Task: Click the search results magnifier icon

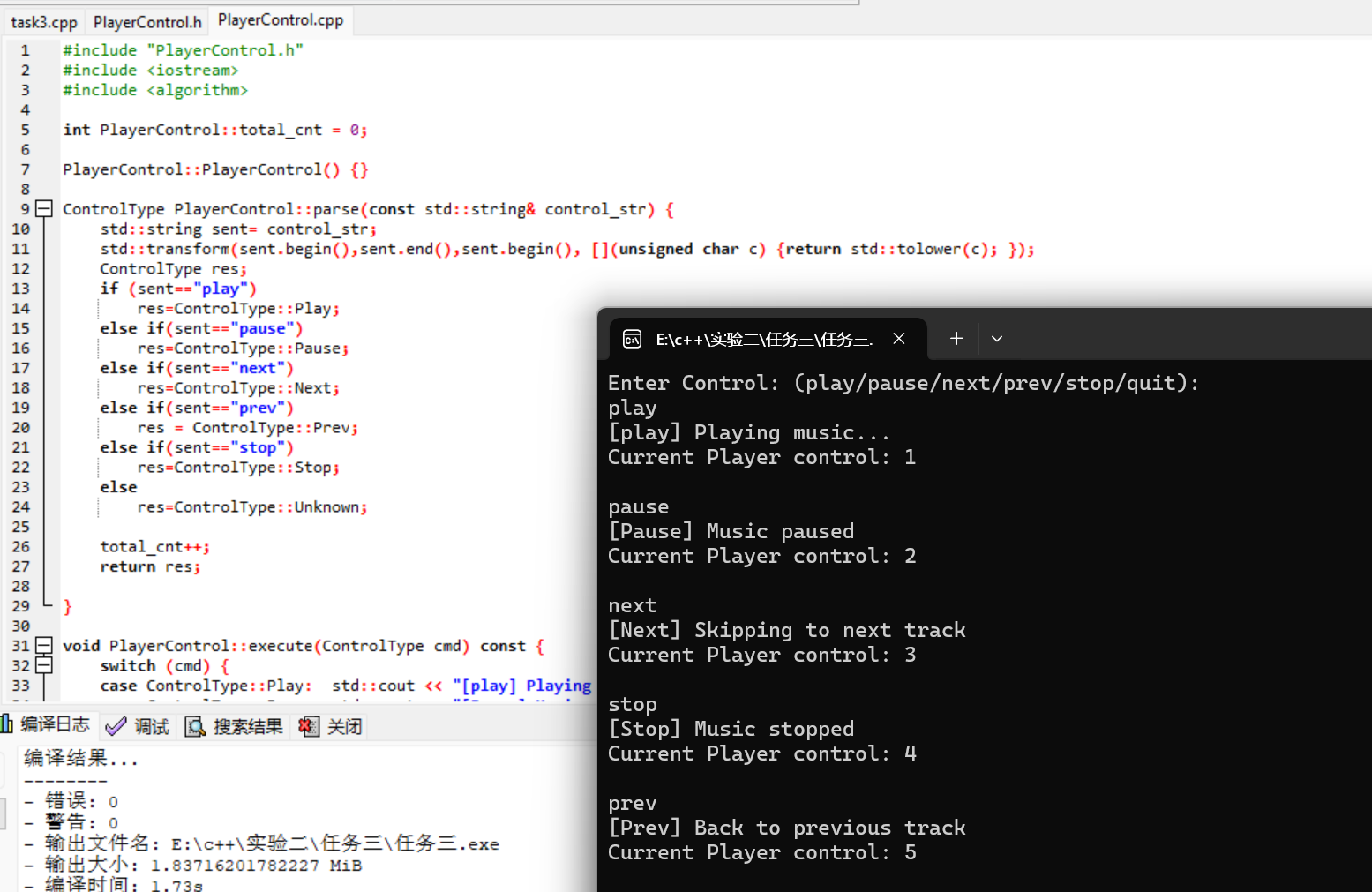Action: pos(194,726)
